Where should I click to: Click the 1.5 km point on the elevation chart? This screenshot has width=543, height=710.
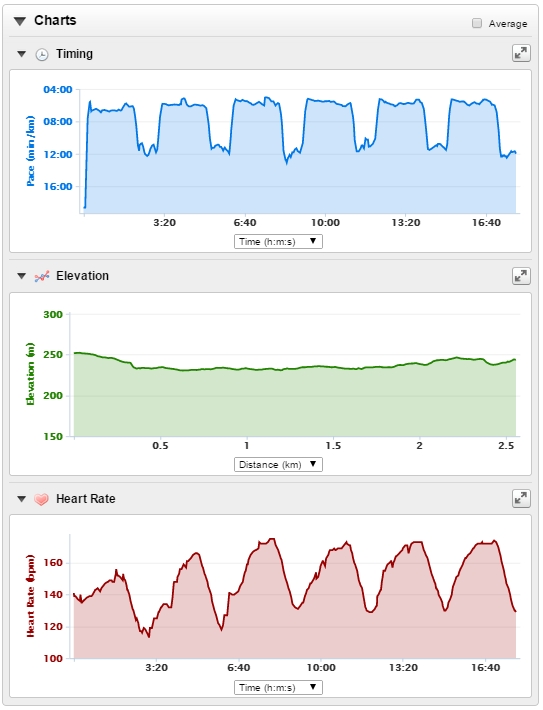pos(333,446)
